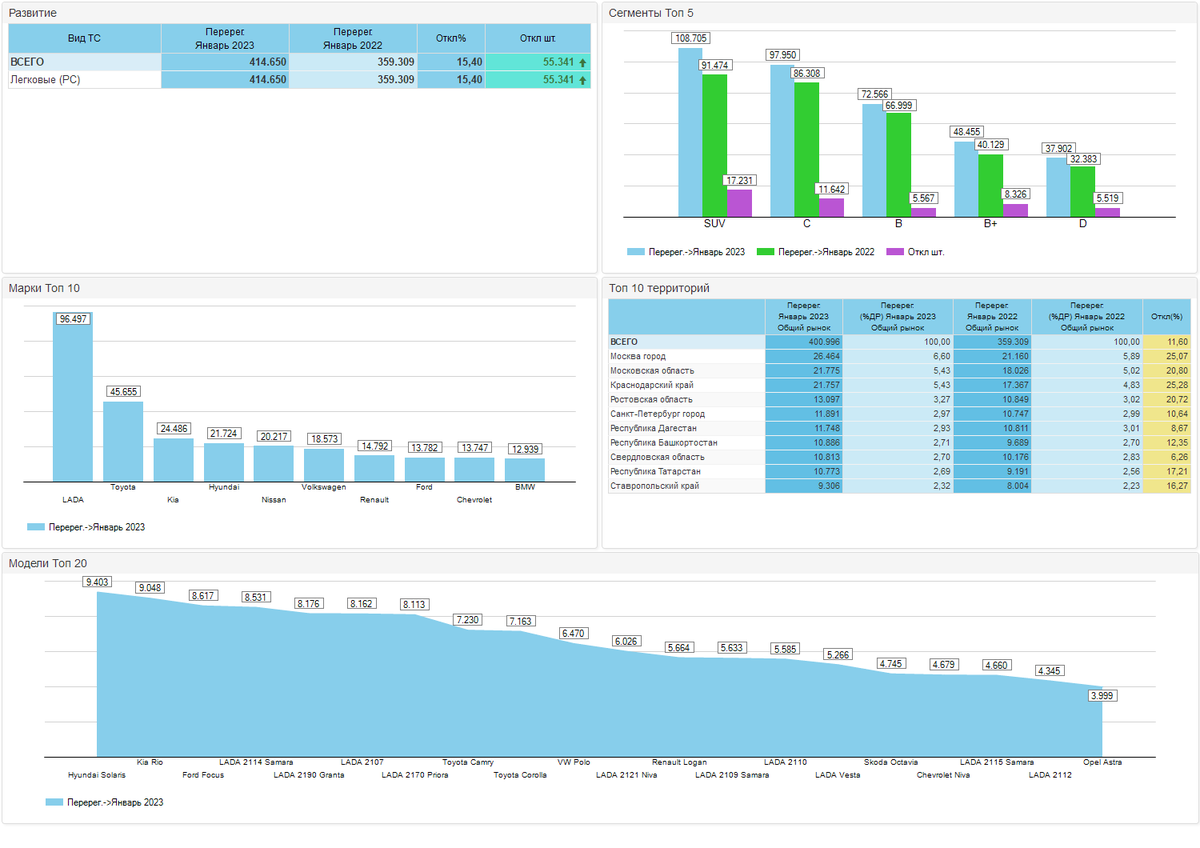Image resolution: width=1200 pixels, height=848 pixels.
Task: Select the Москва город row in territories table
Action: point(898,356)
